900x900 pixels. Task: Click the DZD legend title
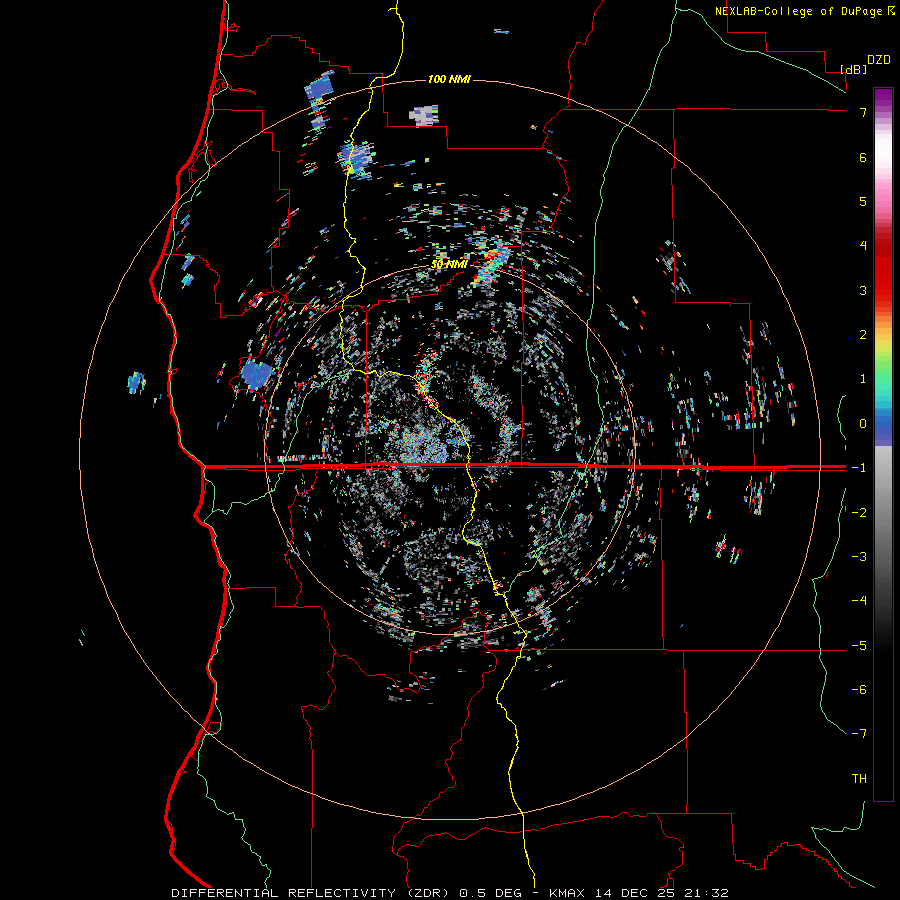tap(879, 60)
